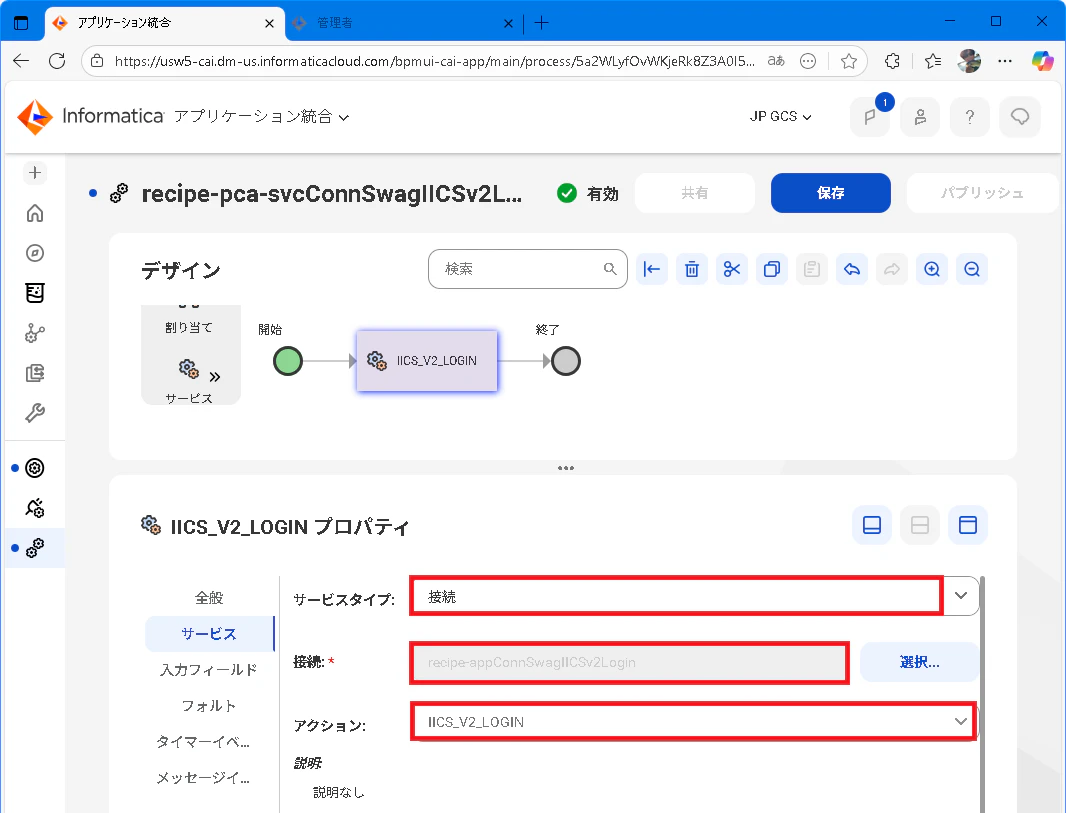Open the Copilot icon in browser

point(1042,61)
